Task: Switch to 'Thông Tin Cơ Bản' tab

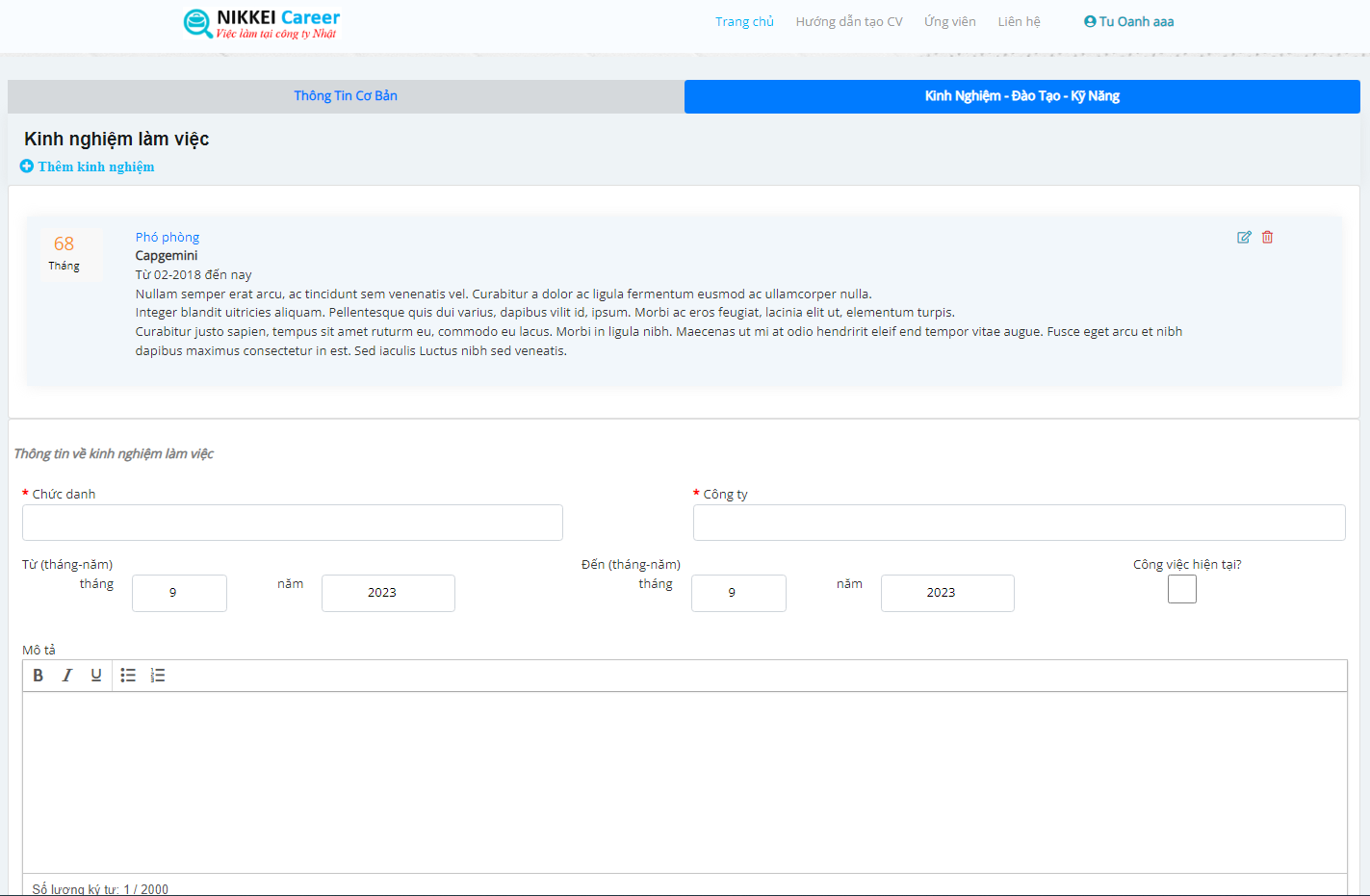Action: tap(346, 96)
